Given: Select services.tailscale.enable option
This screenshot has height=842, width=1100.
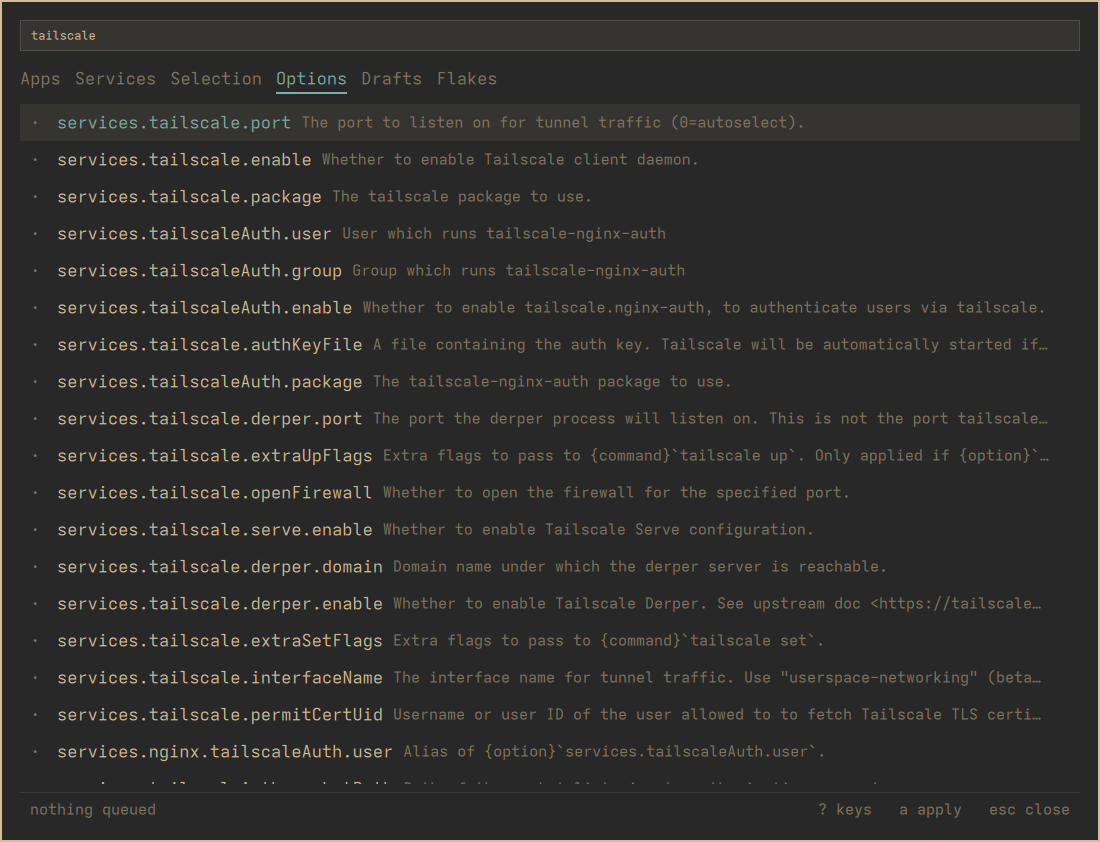Looking at the screenshot, I should pos(549,159).
